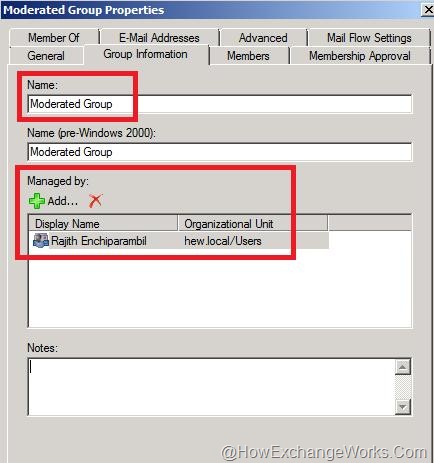Open the Advanced tab

(x=263, y=38)
